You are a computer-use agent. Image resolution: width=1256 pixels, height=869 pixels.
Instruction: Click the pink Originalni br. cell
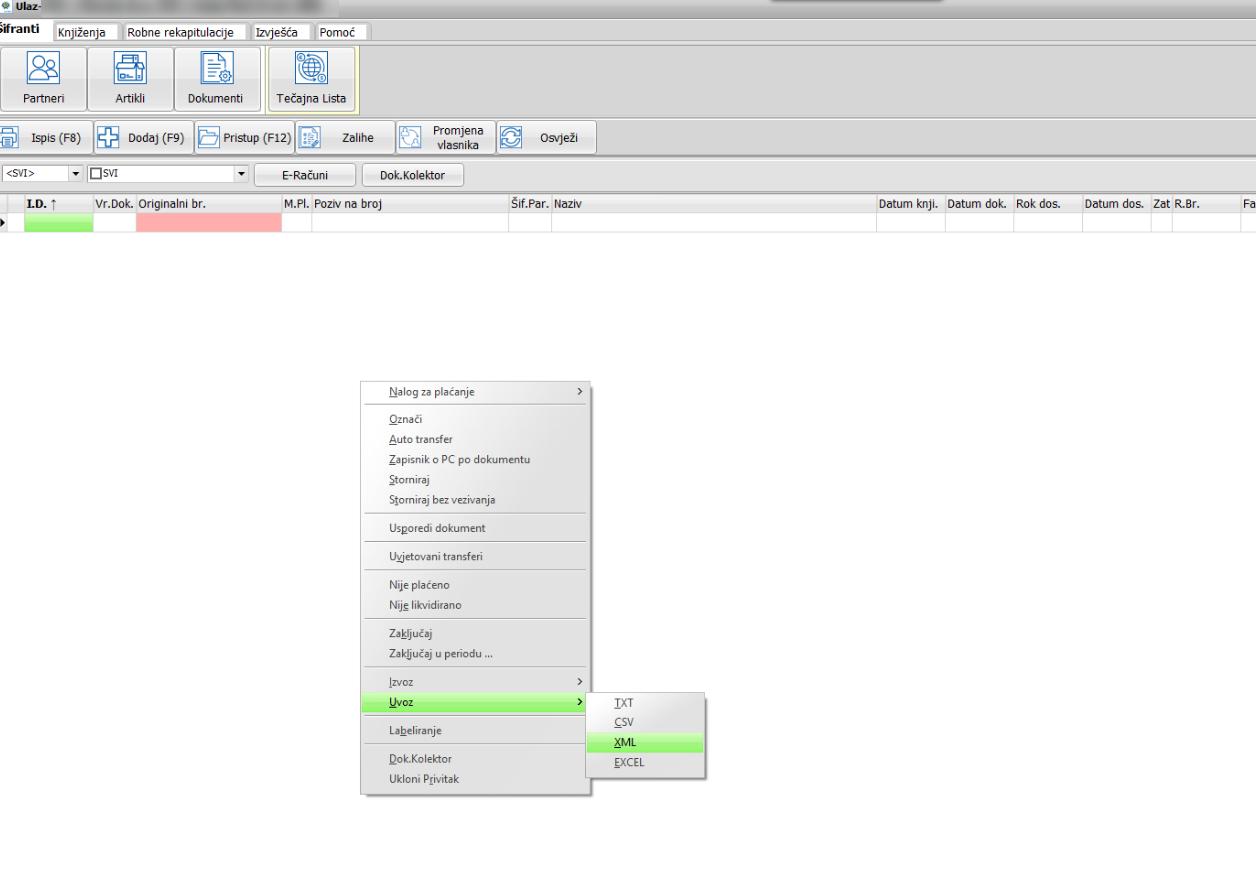(x=208, y=223)
